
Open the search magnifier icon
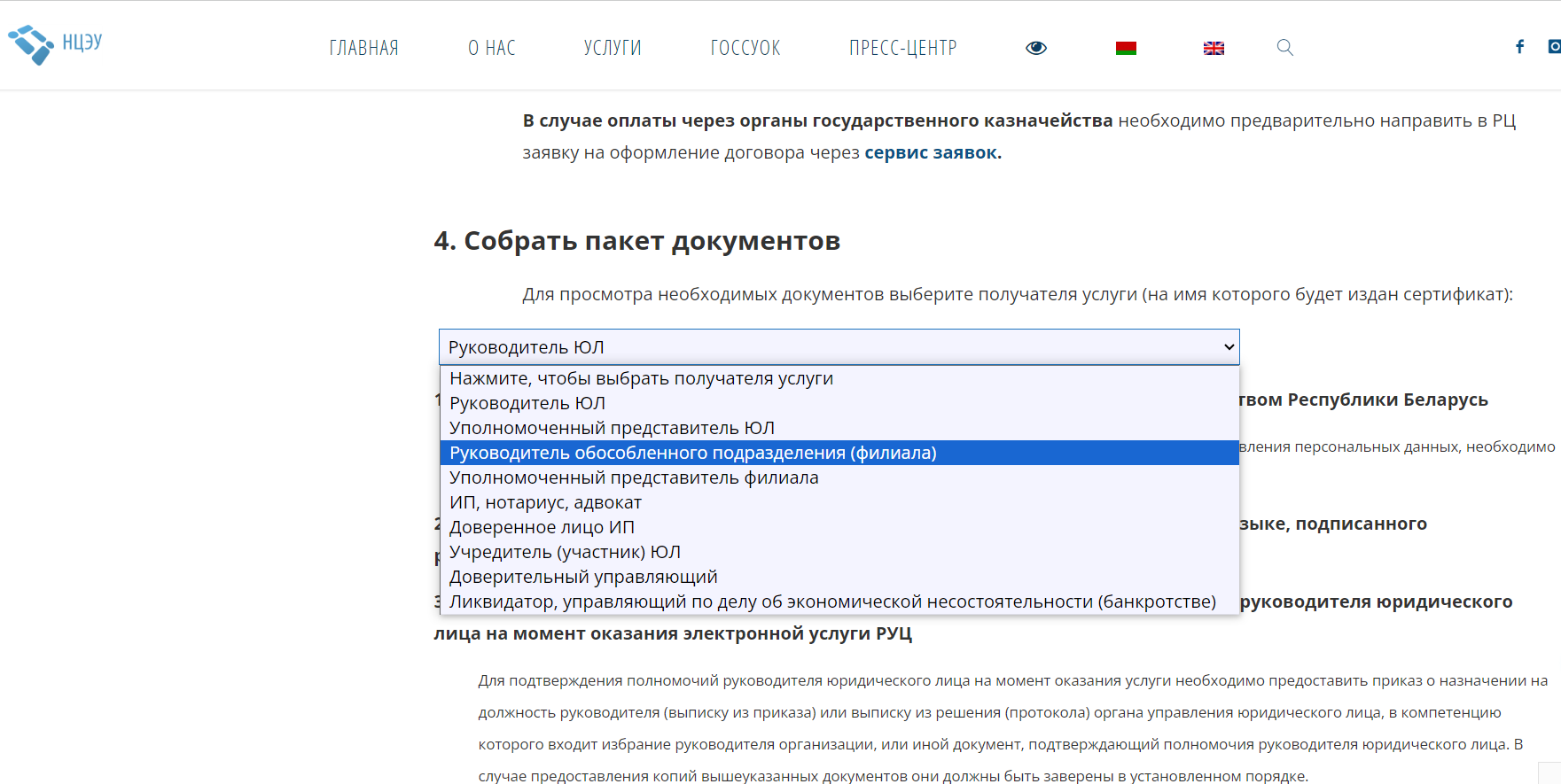[x=1284, y=48]
